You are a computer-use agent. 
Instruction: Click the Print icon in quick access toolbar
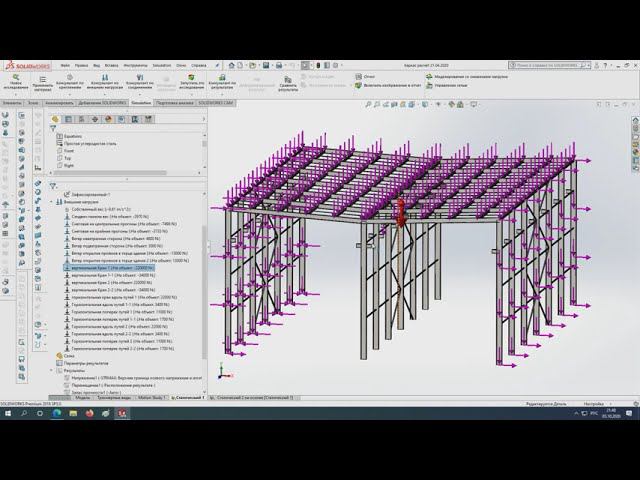click(279, 65)
